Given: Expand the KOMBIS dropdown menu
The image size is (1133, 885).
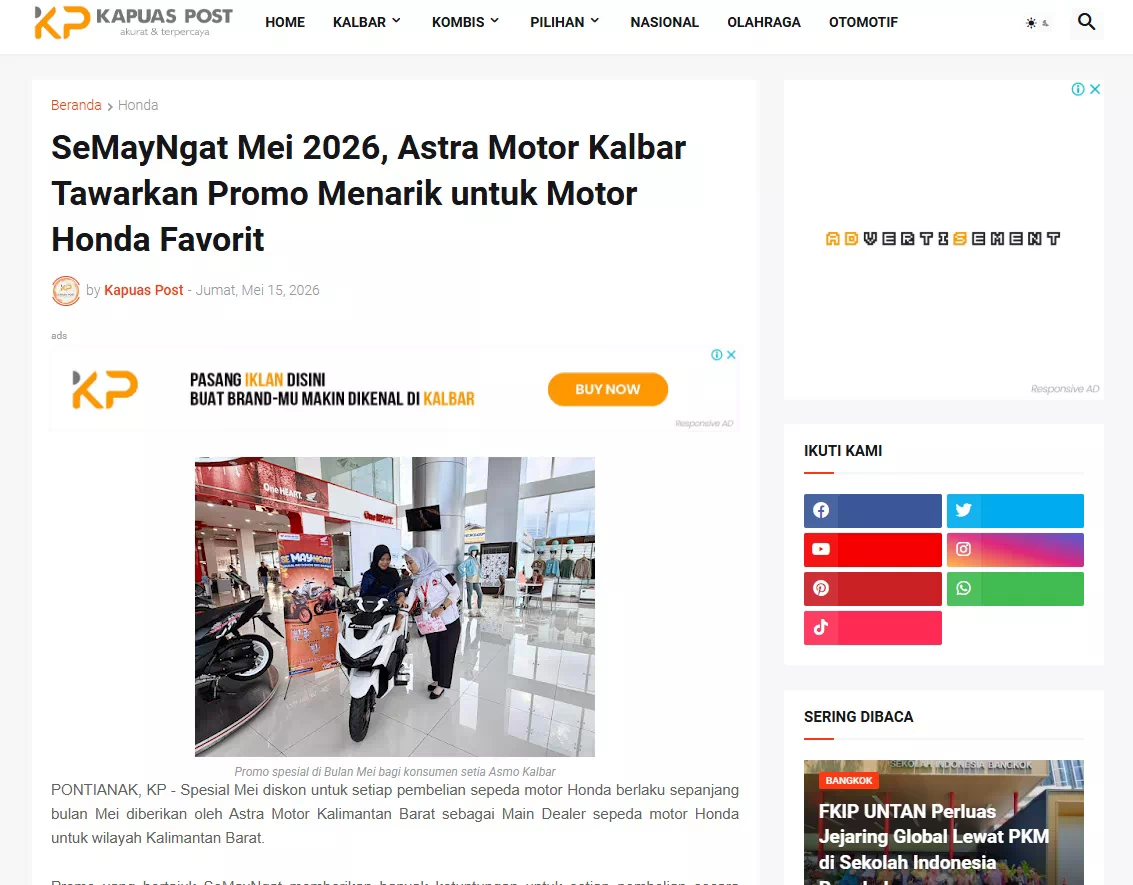Looking at the screenshot, I should coord(466,22).
